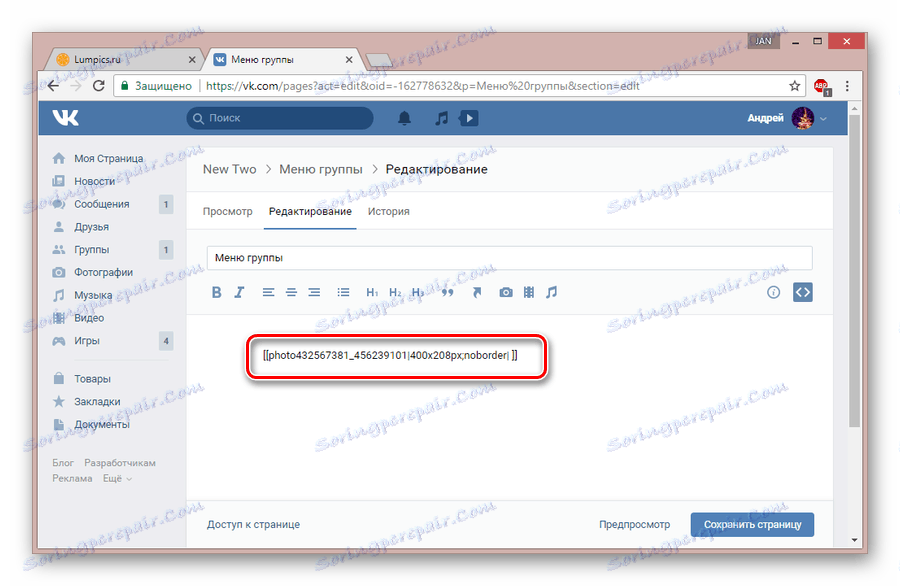900x586 pixels.
Task: Apply bold formatting in wiki editor
Action: pyautogui.click(x=216, y=292)
